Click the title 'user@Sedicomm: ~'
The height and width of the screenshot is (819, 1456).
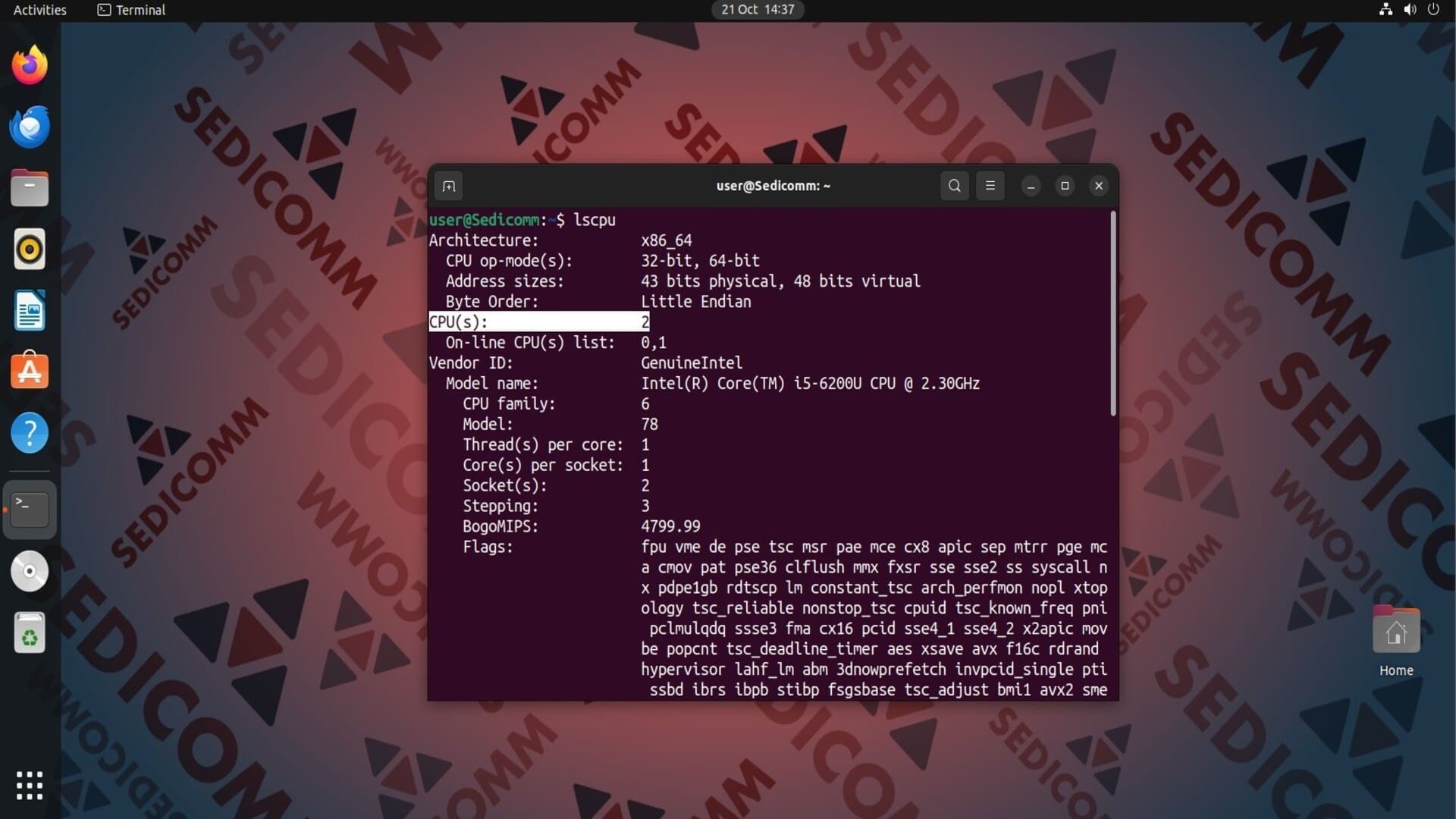[773, 186]
